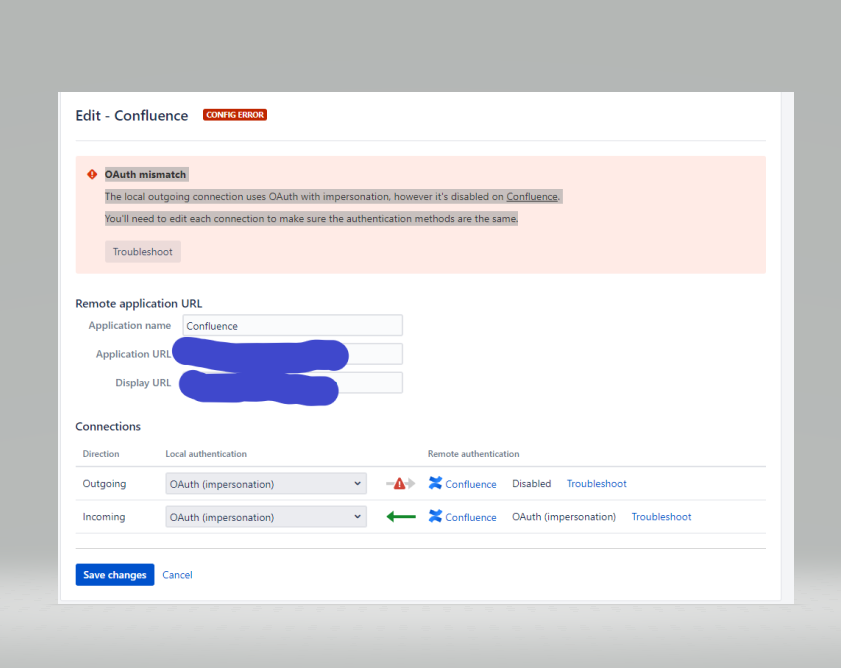This screenshot has height=668, width=841.
Task: Click inside the Application name field
Action: click(290, 325)
